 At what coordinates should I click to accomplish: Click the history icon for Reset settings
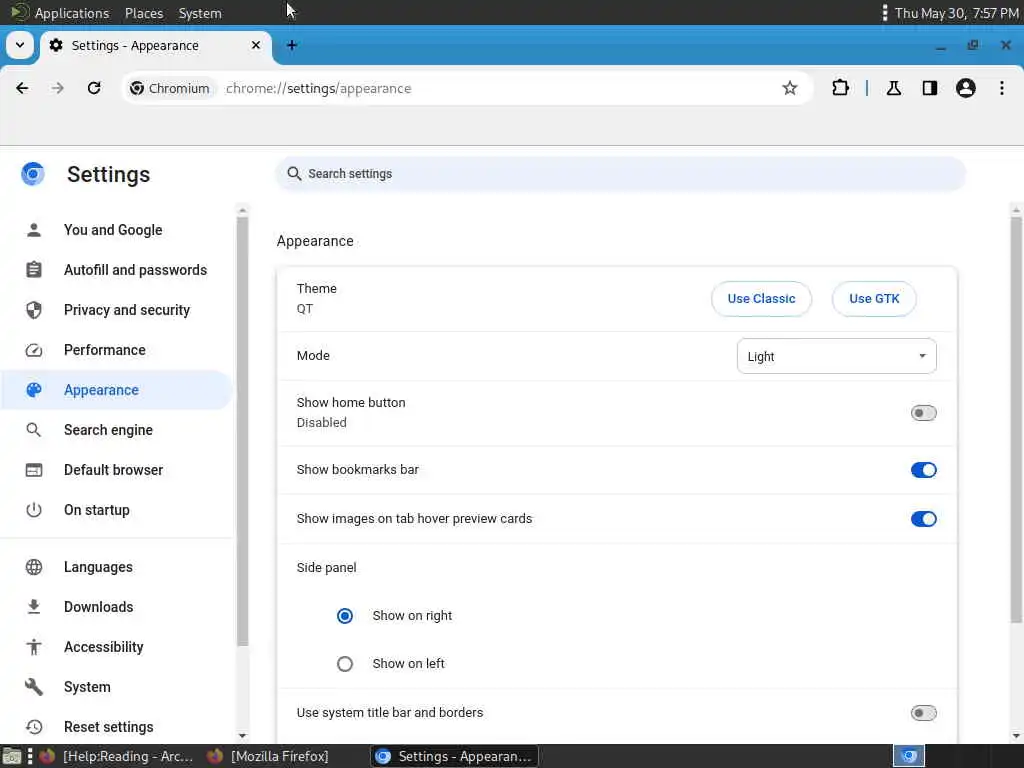34,727
